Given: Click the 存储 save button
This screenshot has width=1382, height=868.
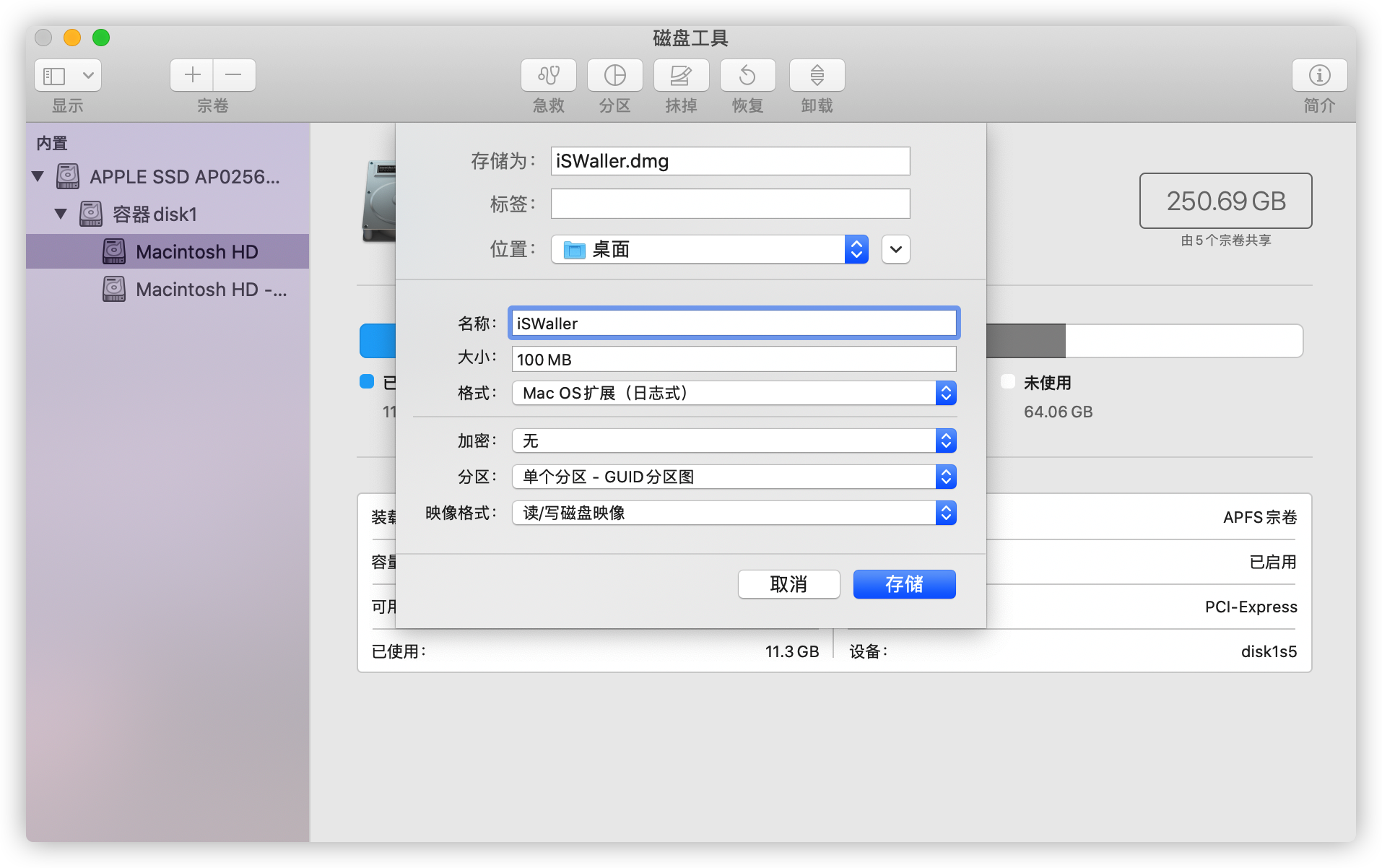Looking at the screenshot, I should pos(904,584).
